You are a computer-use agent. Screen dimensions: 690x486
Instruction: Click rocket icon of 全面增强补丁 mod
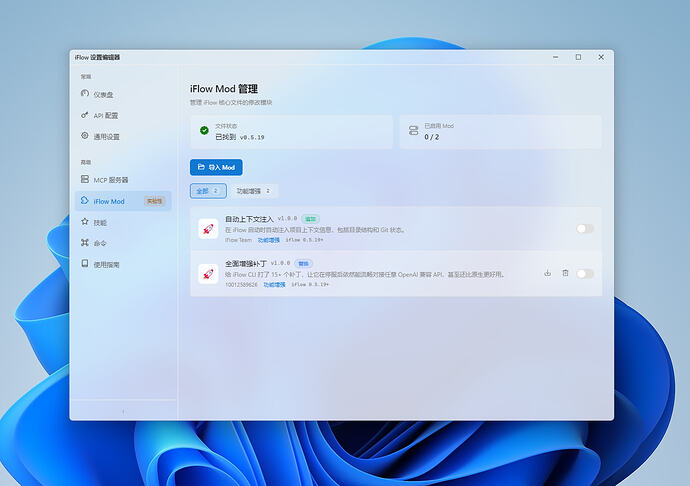coord(208,274)
